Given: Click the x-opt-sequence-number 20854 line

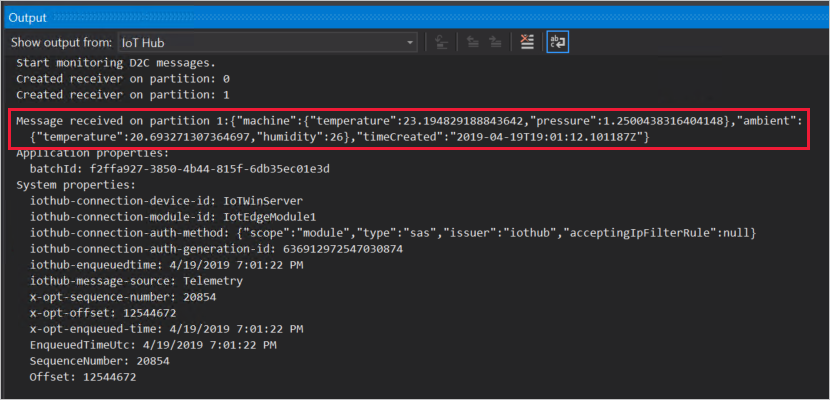Looking at the screenshot, I should tap(123, 297).
